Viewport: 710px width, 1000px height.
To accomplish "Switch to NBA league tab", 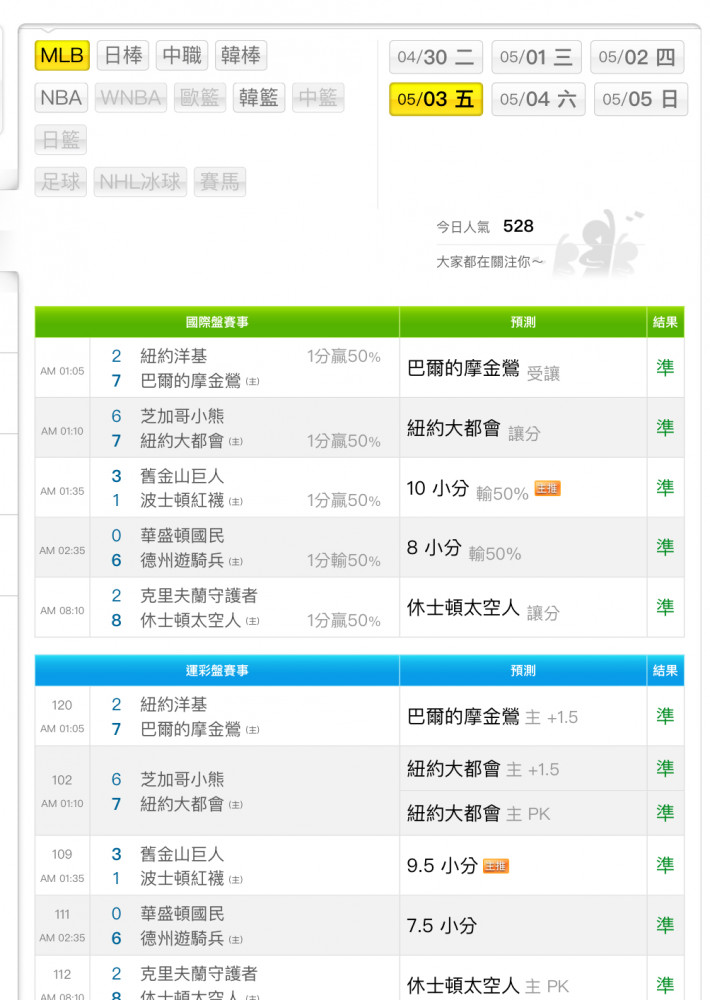I will (x=61, y=98).
